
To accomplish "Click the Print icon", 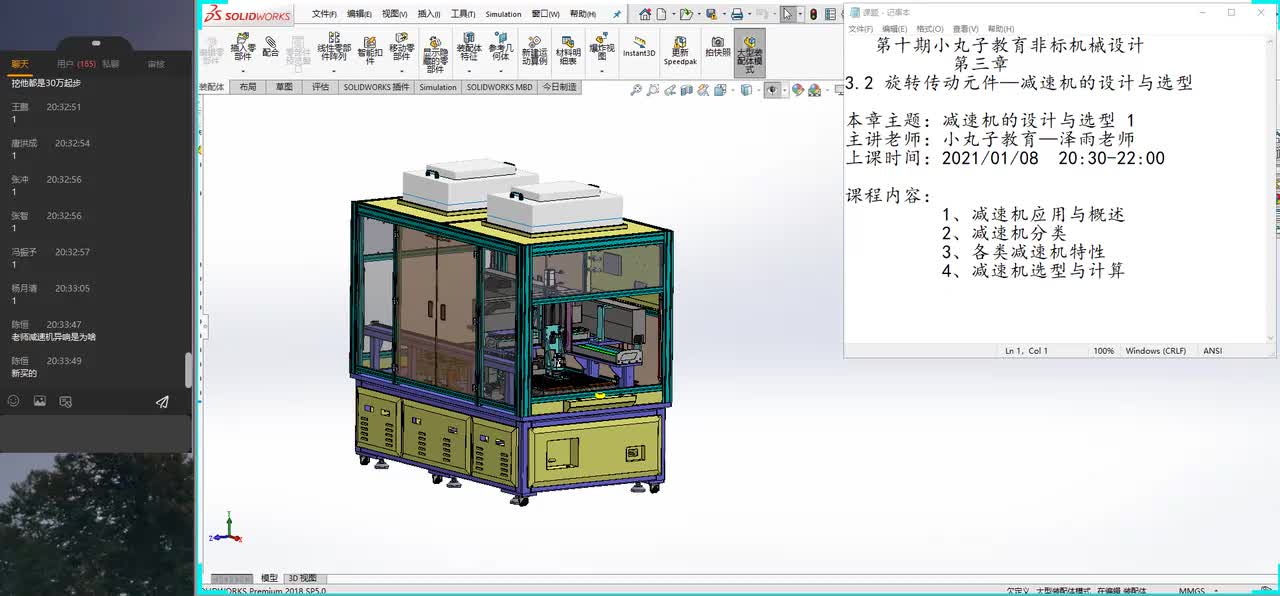I will (x=737, y=14).
